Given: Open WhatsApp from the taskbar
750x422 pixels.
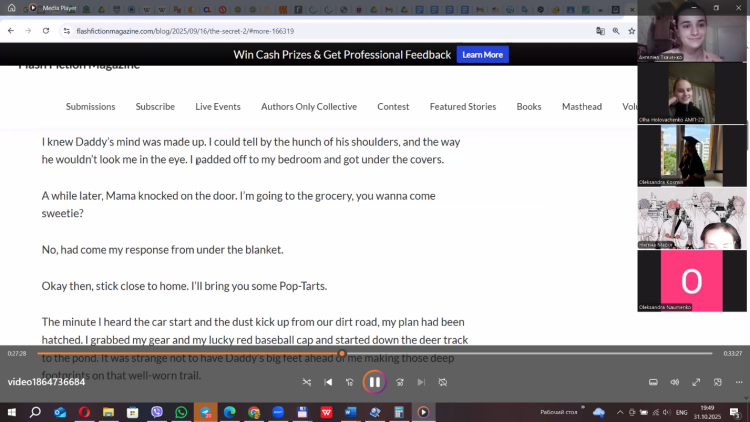Looking at the screenshot, I should point(181,412).
